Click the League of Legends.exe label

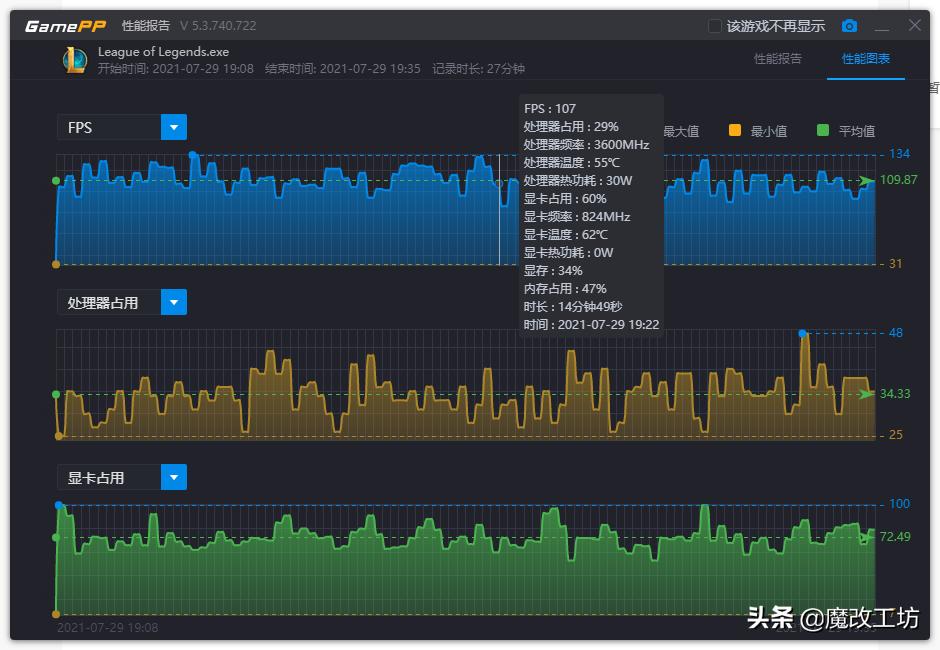tap(163, 50)
